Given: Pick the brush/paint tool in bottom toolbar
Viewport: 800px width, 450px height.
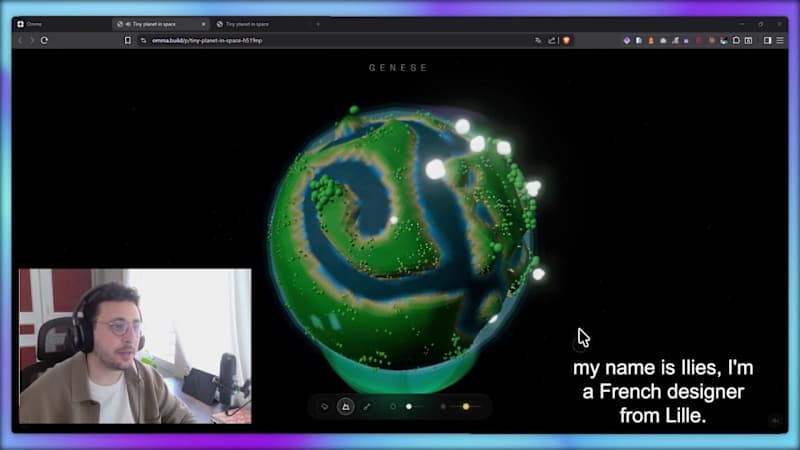Looking at the screenshot, I should click(367, 407).
